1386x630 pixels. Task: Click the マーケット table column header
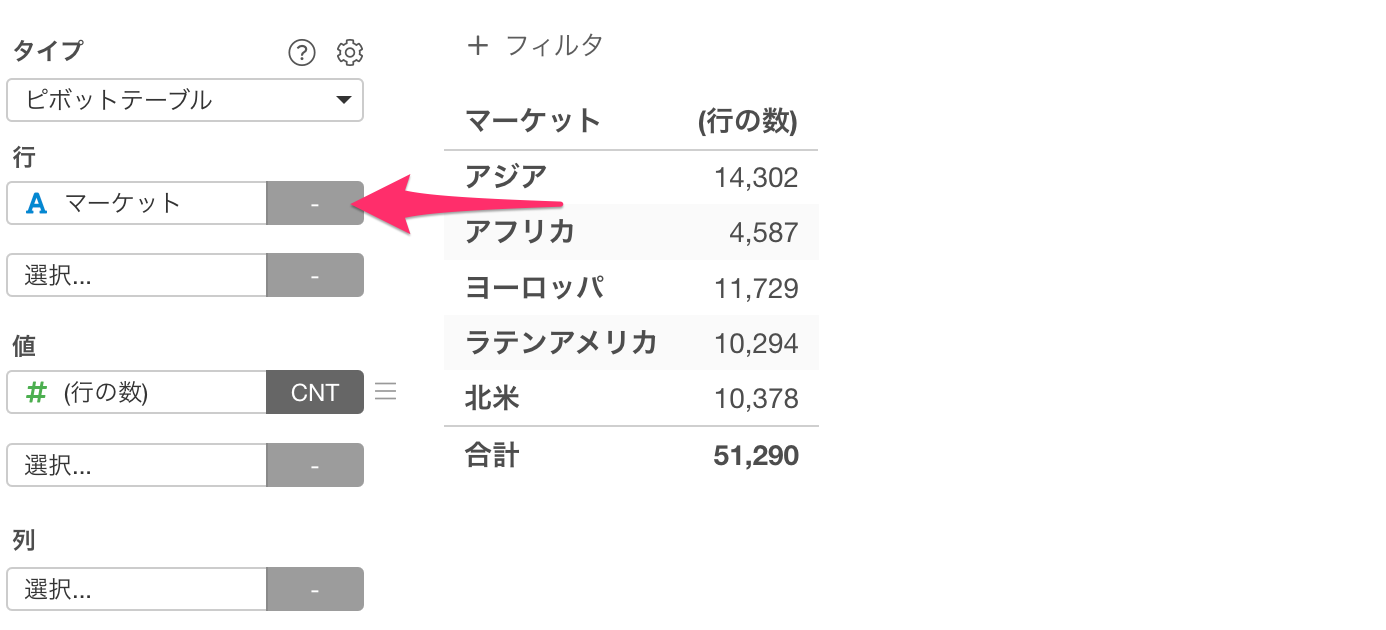coord(533,122)
